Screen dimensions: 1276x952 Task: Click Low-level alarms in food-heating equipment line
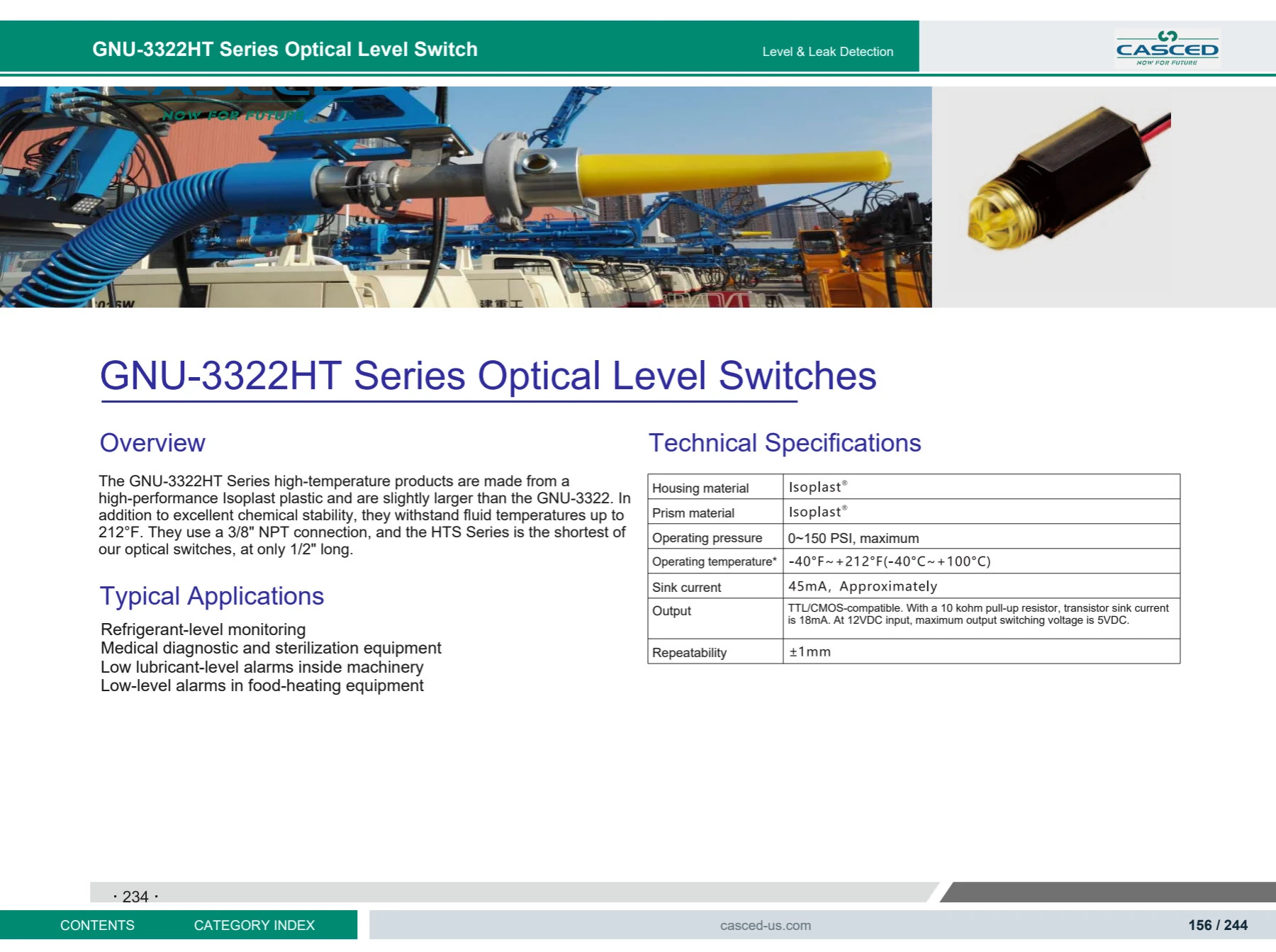[262, 685]
